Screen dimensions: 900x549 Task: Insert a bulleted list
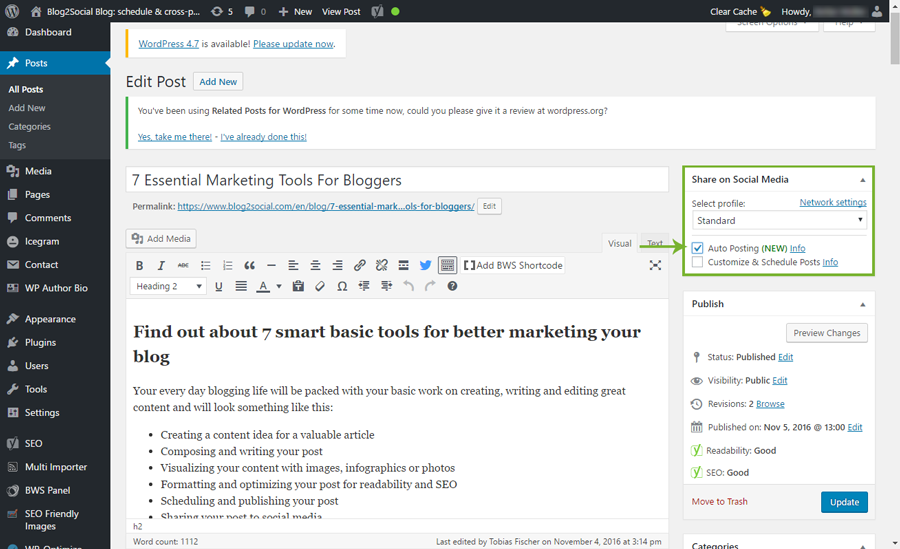coord(205,265)
